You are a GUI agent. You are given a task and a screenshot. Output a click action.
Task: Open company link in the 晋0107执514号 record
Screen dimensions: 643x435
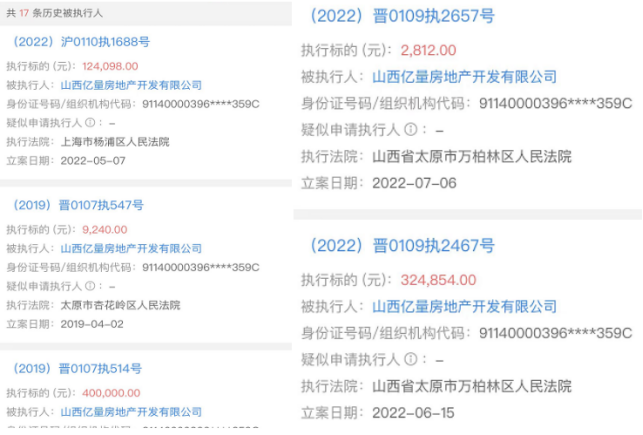[131, 412]
